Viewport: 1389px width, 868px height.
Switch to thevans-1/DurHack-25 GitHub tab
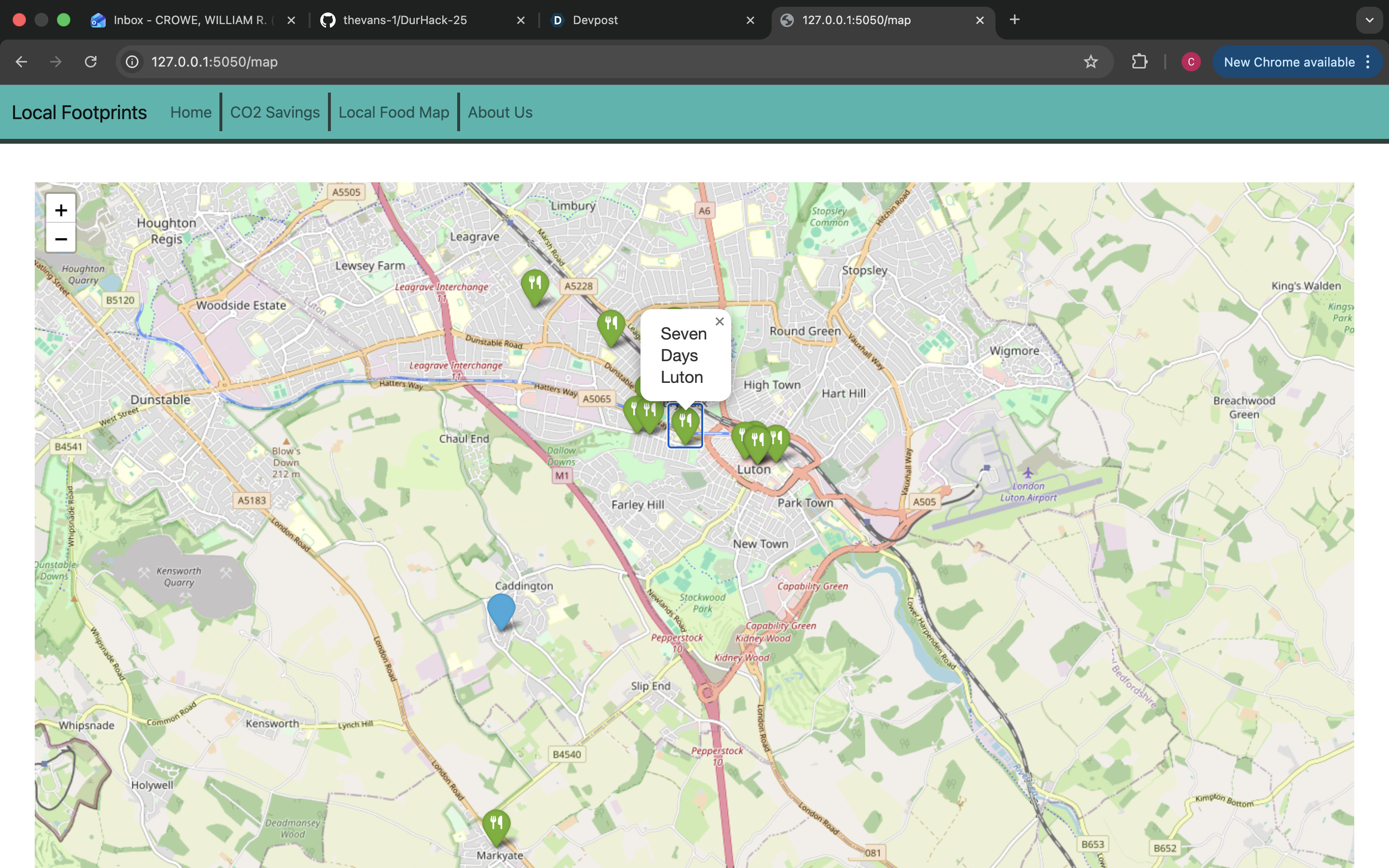click(405, 20)
